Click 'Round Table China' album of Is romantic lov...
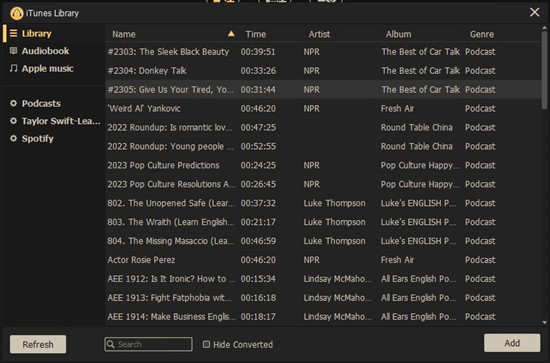 tap(417, 127)
